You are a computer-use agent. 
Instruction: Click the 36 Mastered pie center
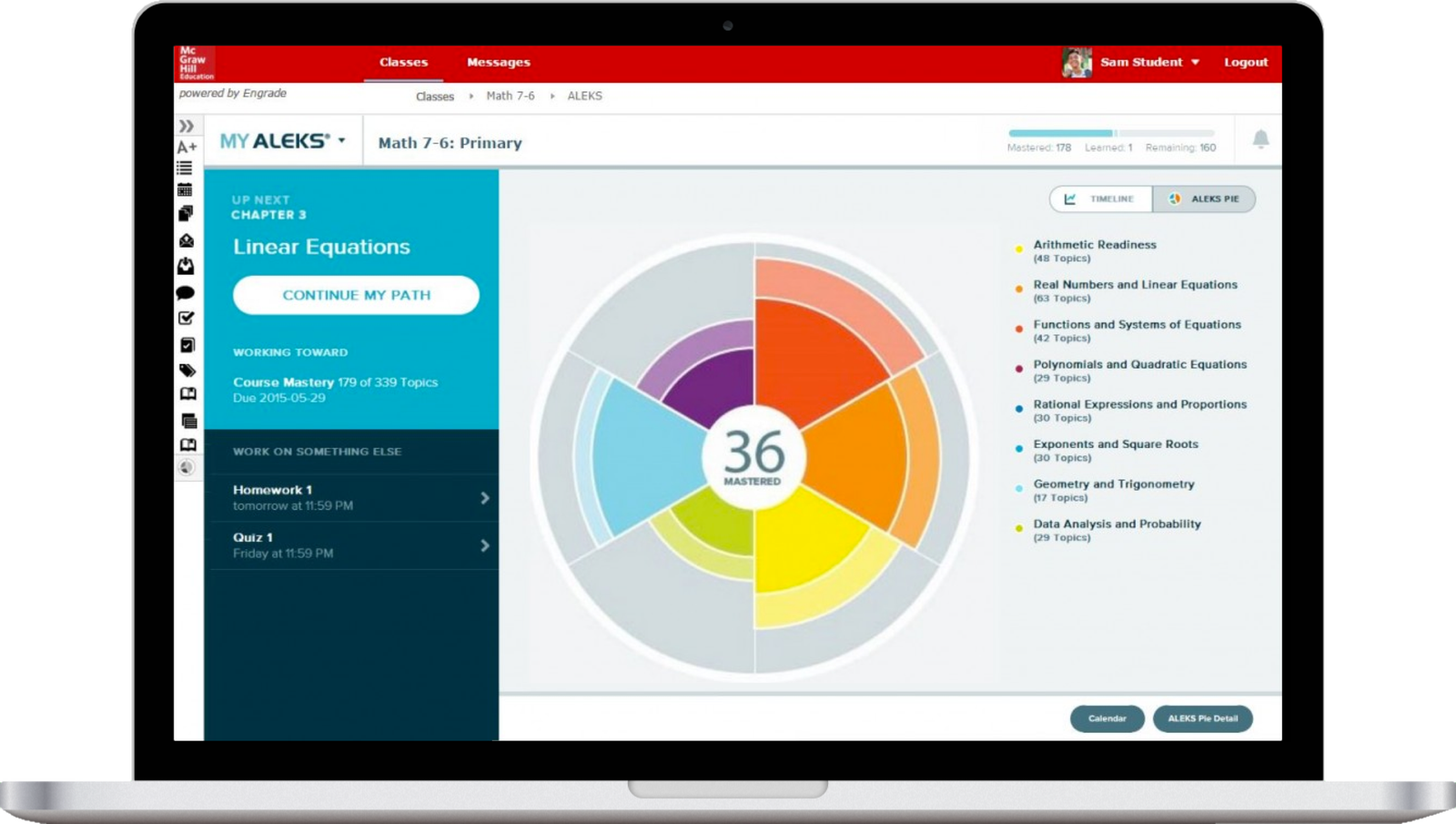[753, 456]
